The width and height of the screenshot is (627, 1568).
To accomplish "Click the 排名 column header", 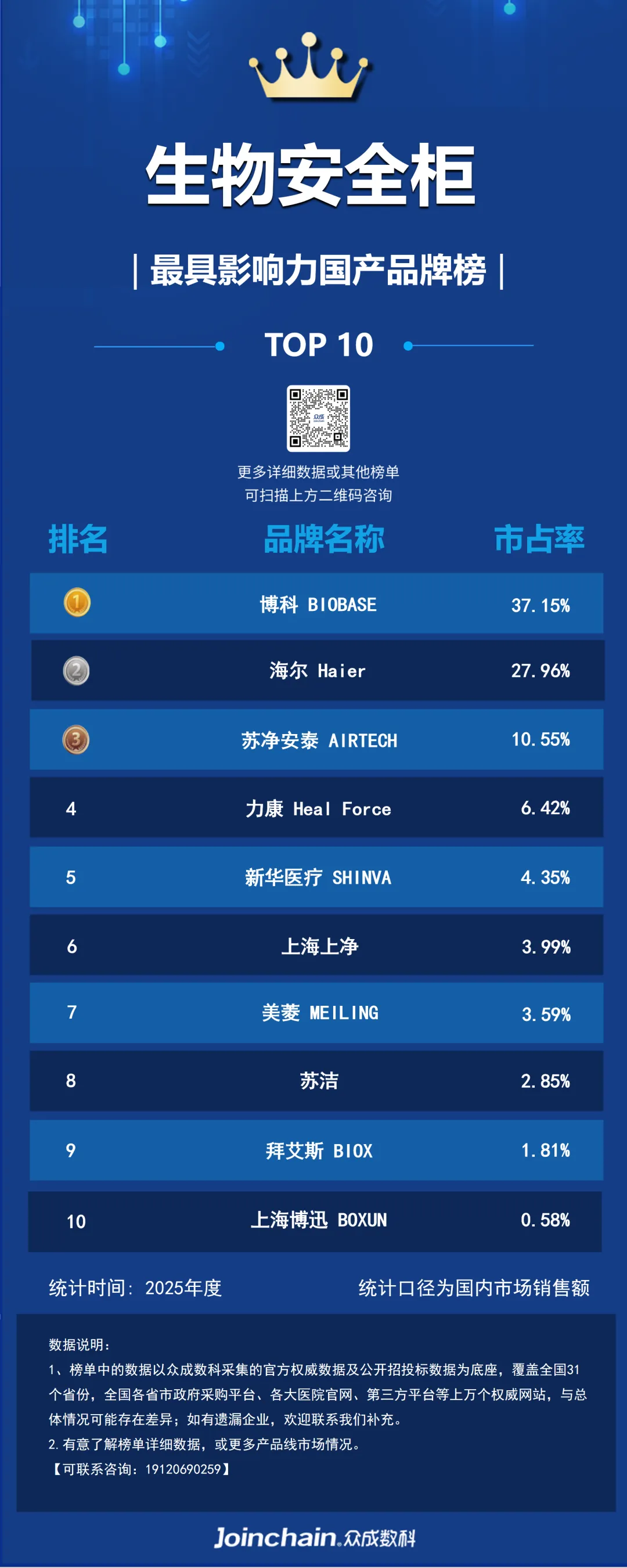I will [78, 540].
